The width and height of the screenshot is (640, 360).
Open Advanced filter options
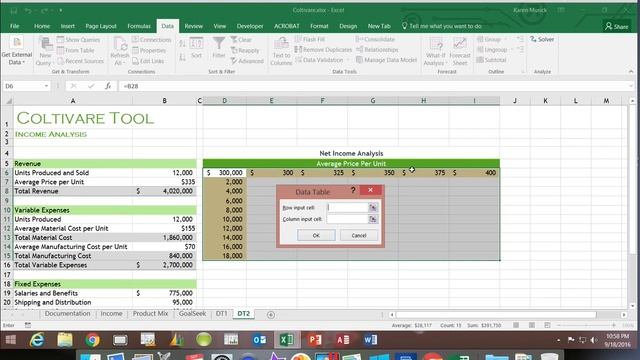(x=247, y=61)
